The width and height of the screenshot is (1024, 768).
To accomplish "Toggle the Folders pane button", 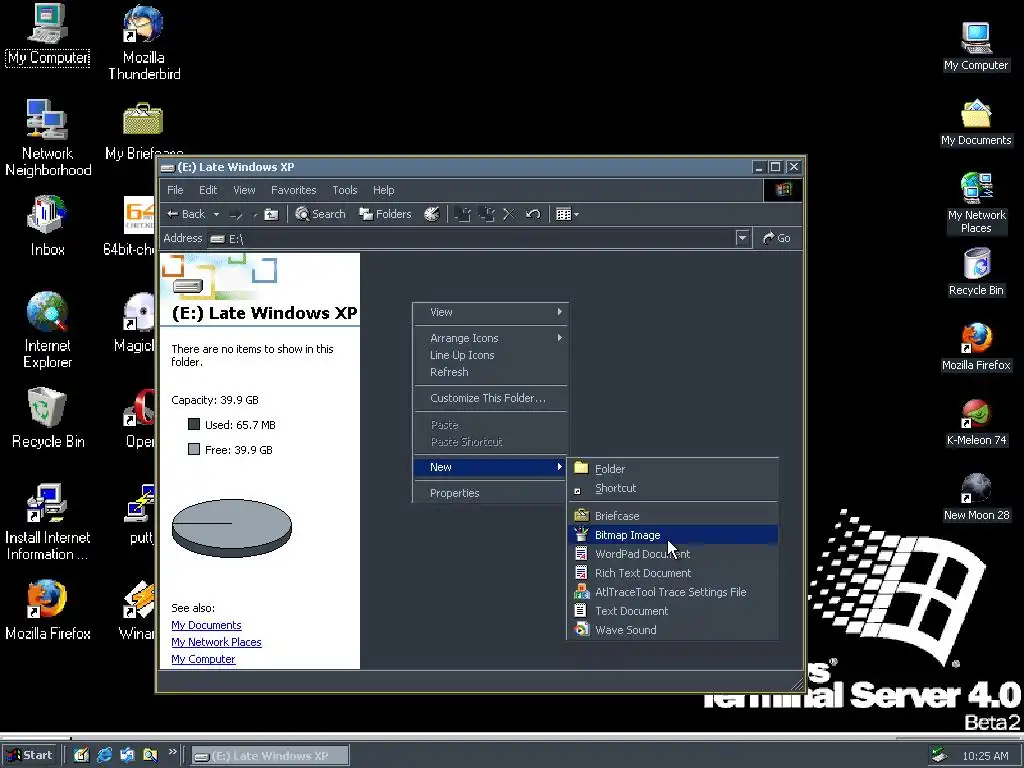I will [385, 214].
